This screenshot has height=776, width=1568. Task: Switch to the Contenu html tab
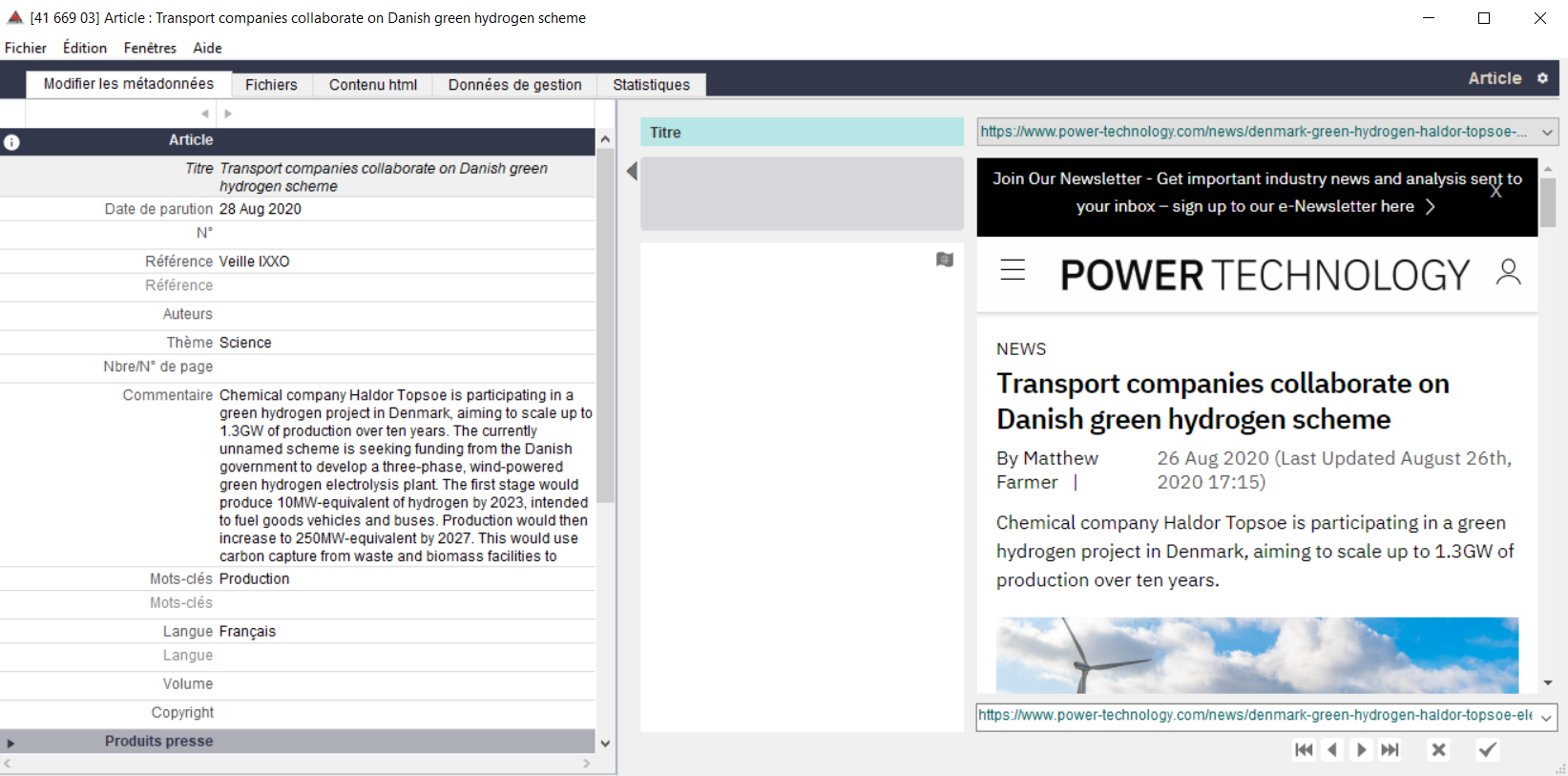pos(373,85)
